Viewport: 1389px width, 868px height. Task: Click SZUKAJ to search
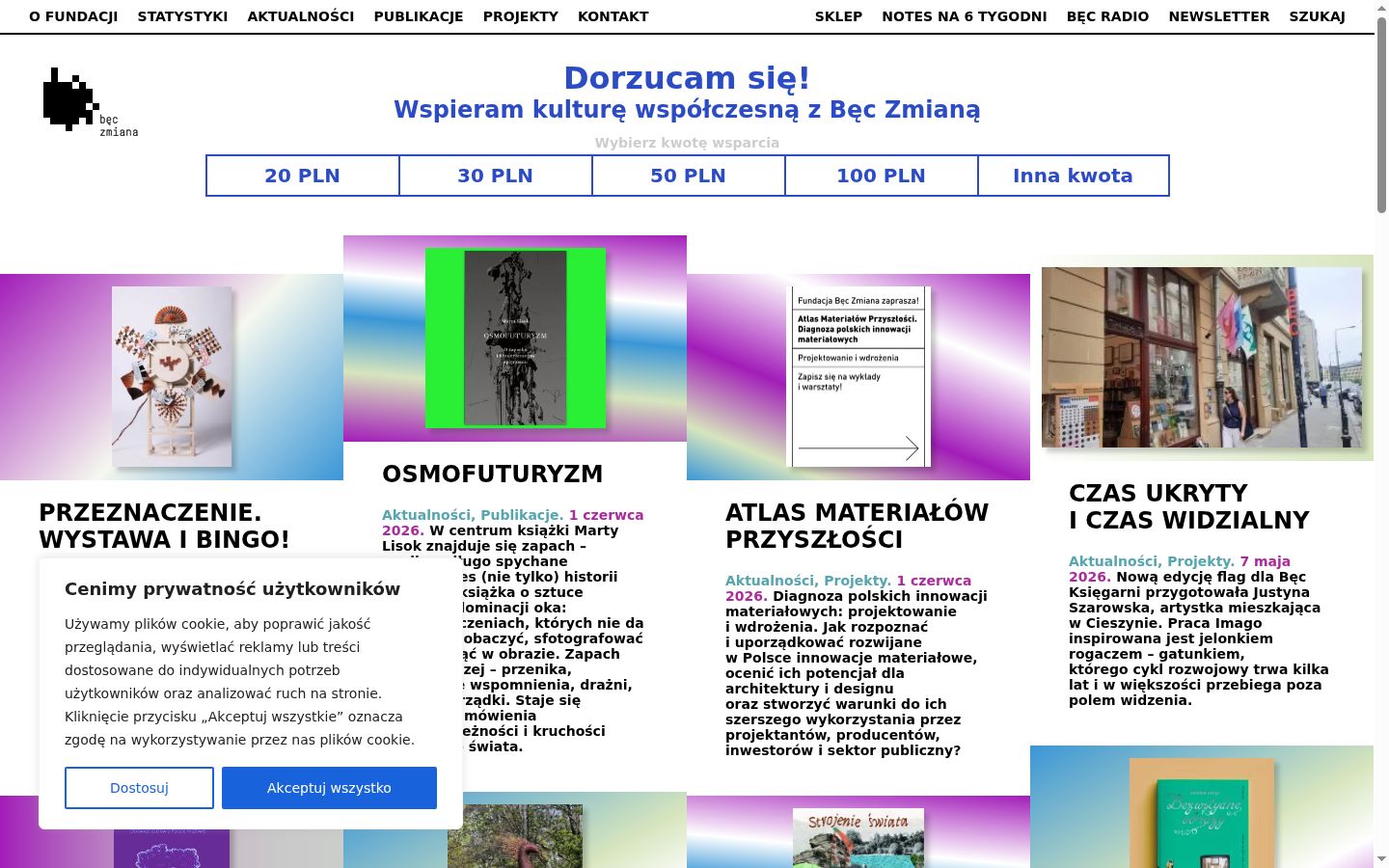click(1317, 16)
